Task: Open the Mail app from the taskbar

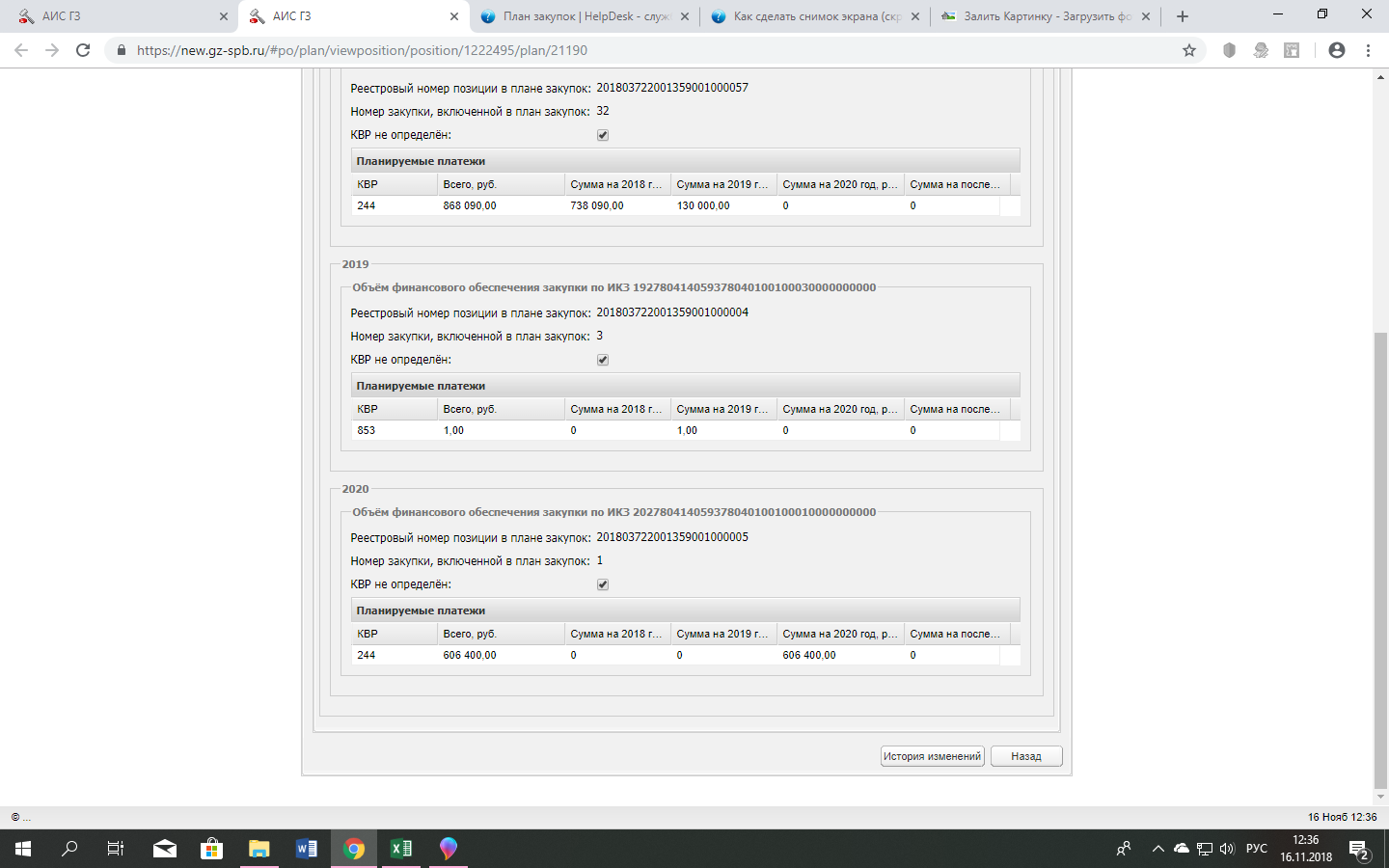Action: [165, 849]
